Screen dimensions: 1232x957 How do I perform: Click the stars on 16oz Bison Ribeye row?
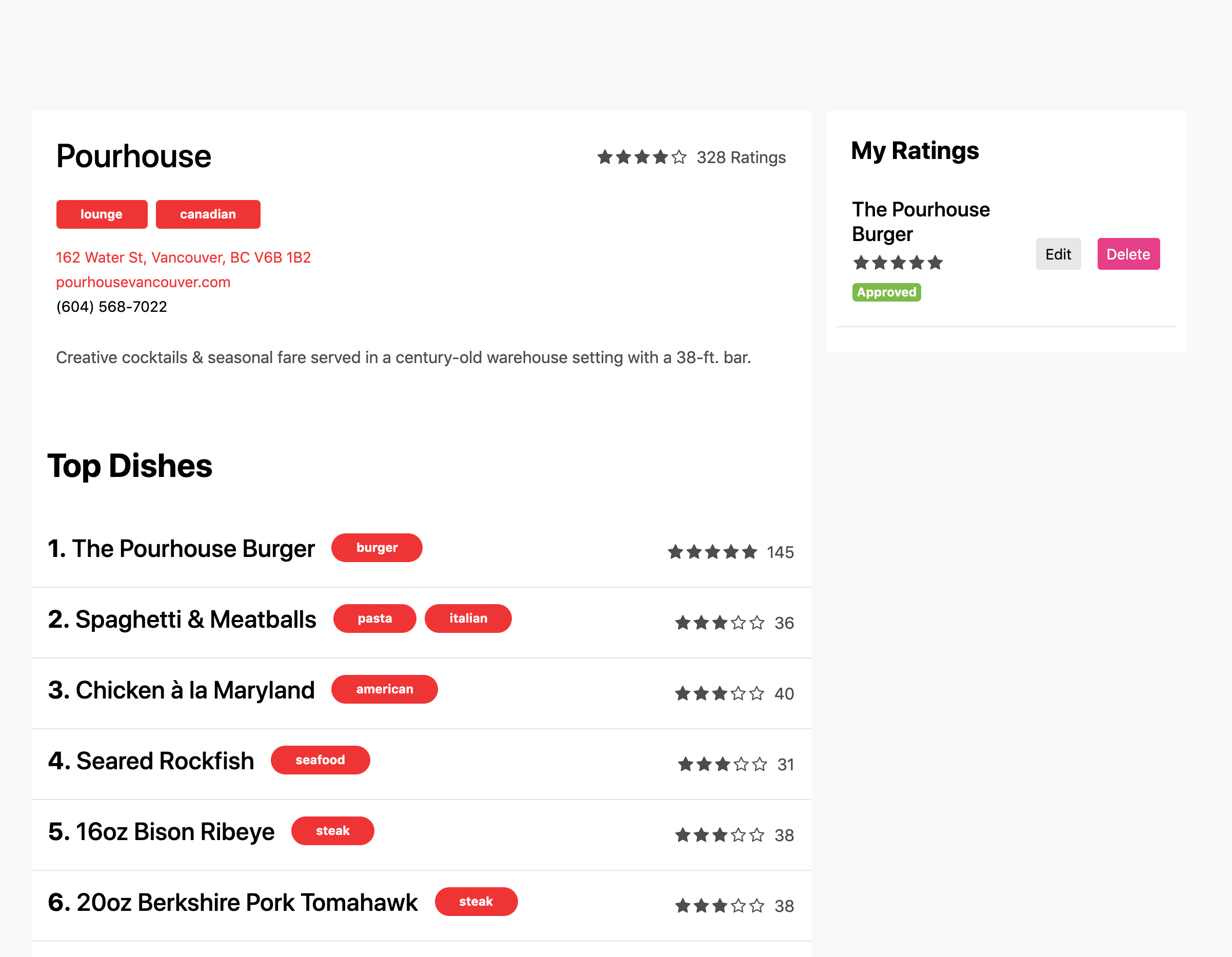[720, 834]
